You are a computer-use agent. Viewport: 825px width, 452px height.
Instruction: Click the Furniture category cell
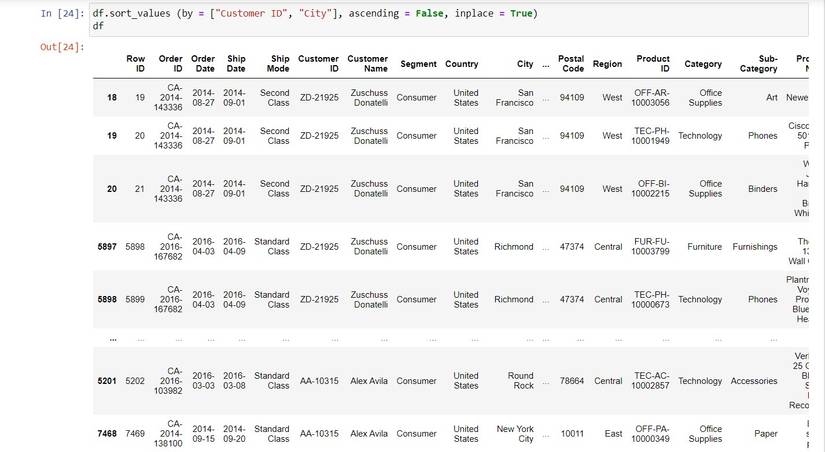tap(705, 247)
